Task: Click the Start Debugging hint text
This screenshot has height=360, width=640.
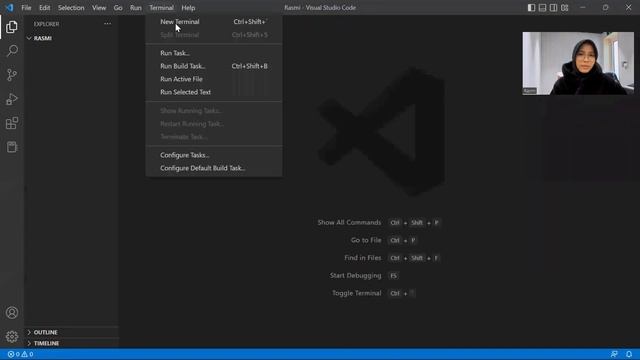Action: pos(355,276)
